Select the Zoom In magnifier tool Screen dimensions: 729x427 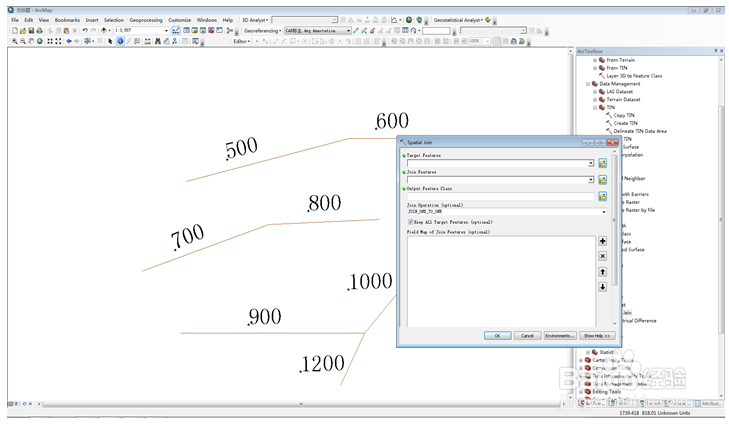pos(15,41)
